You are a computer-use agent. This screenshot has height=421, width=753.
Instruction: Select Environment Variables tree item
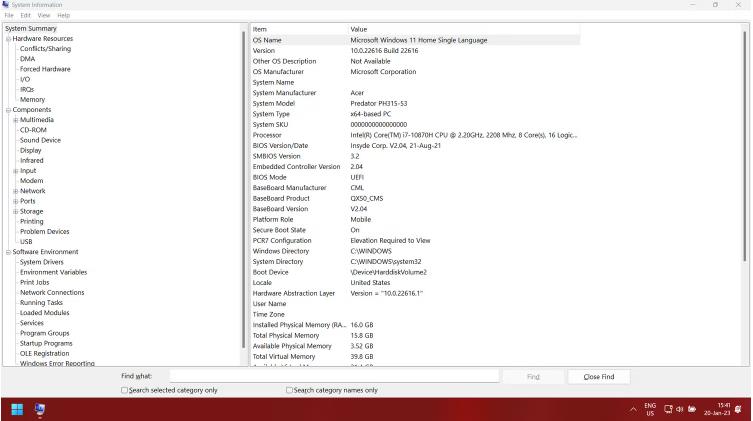point(53,272)
